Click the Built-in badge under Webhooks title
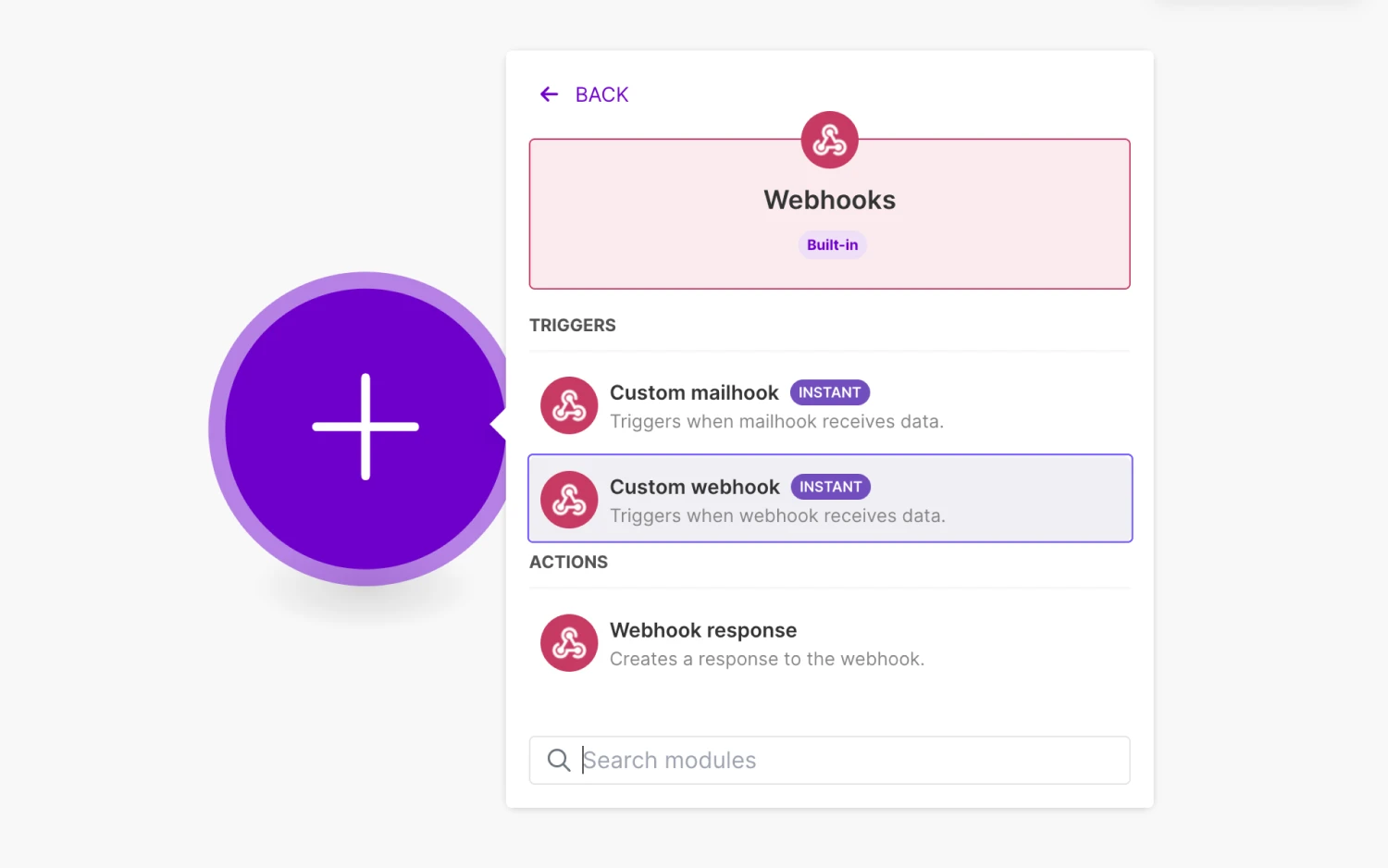 tap(831, 244)
